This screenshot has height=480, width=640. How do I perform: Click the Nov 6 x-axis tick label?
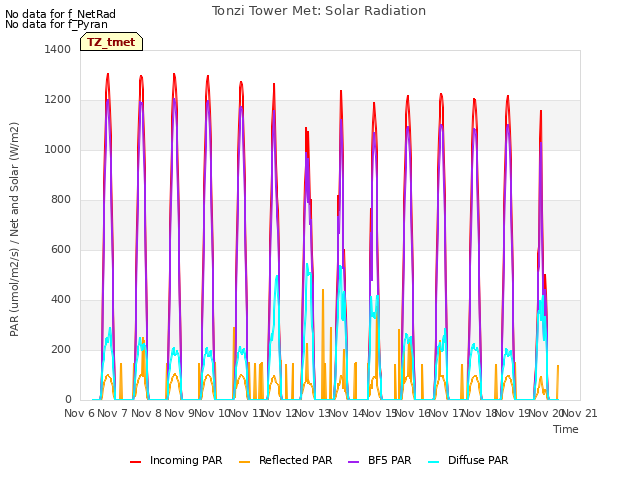pos(79,413)
